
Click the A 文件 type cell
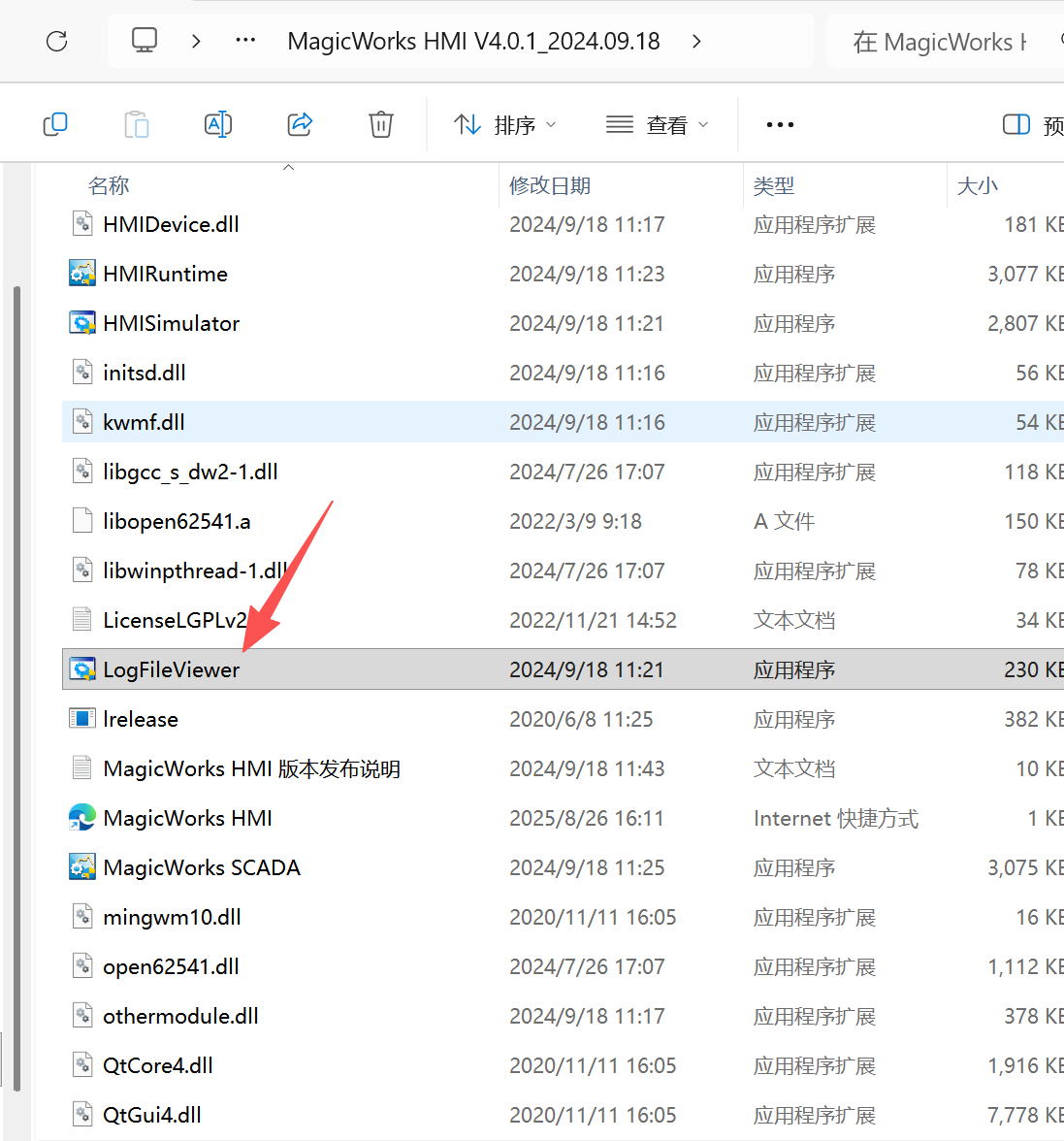[784, 521]
